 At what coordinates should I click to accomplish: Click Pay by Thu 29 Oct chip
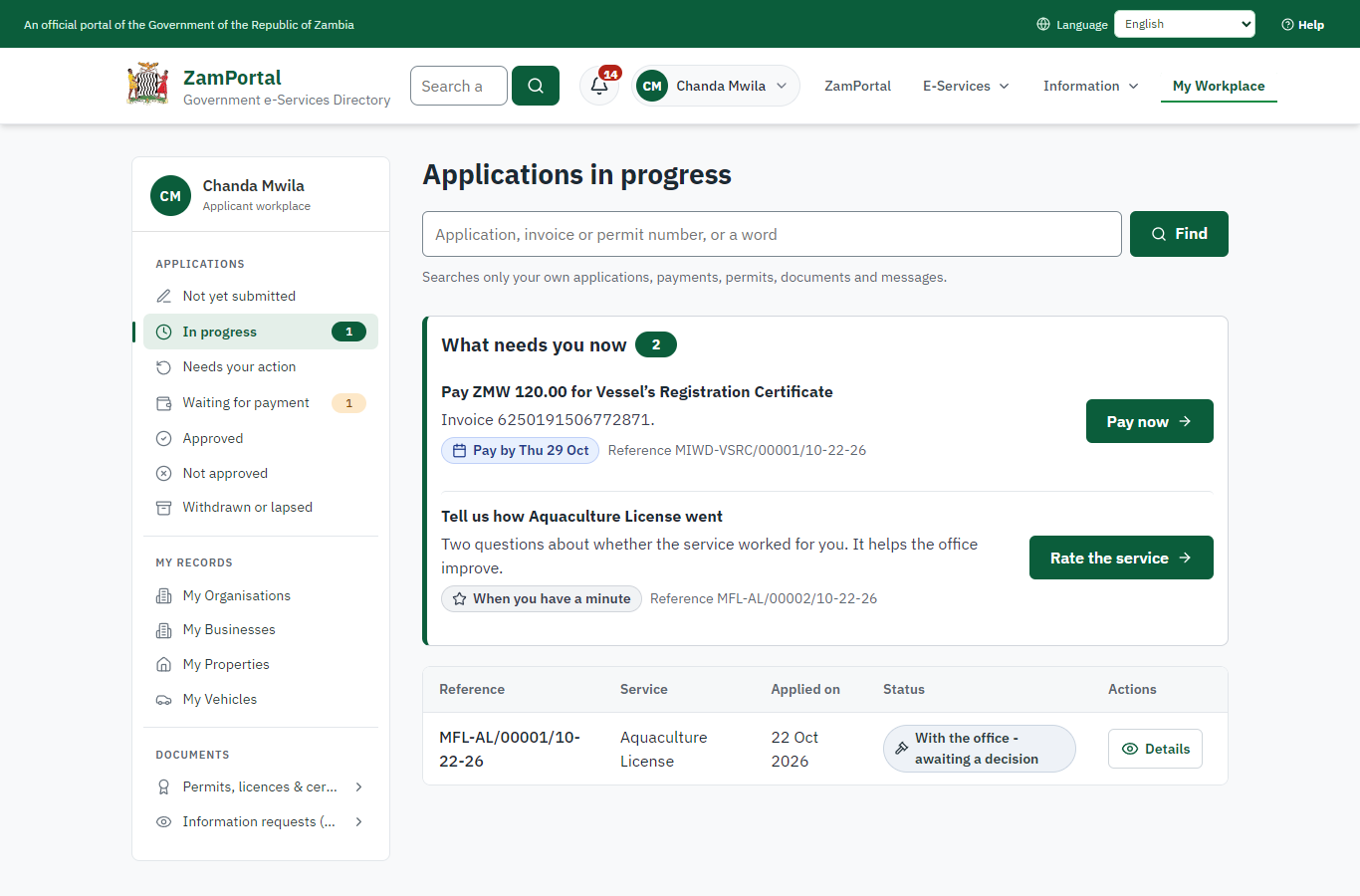tap(520, 450)
